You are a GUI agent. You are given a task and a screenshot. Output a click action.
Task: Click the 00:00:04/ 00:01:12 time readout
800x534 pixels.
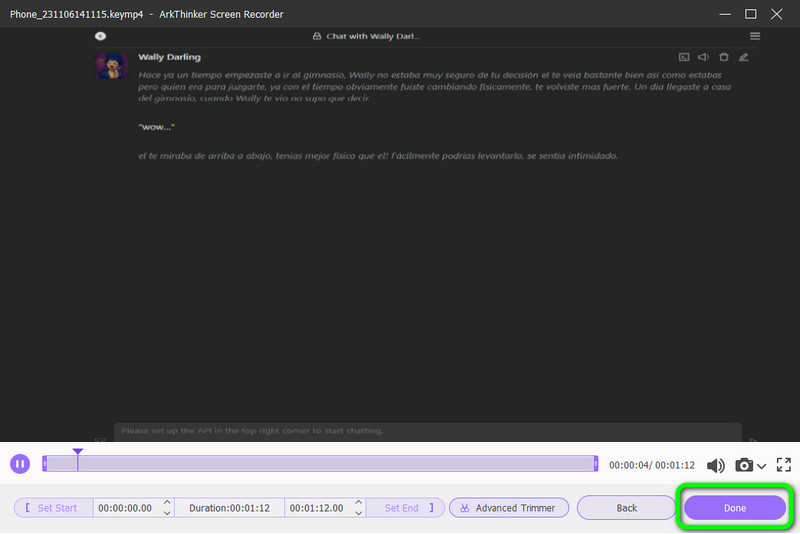(x=652, y=465)
